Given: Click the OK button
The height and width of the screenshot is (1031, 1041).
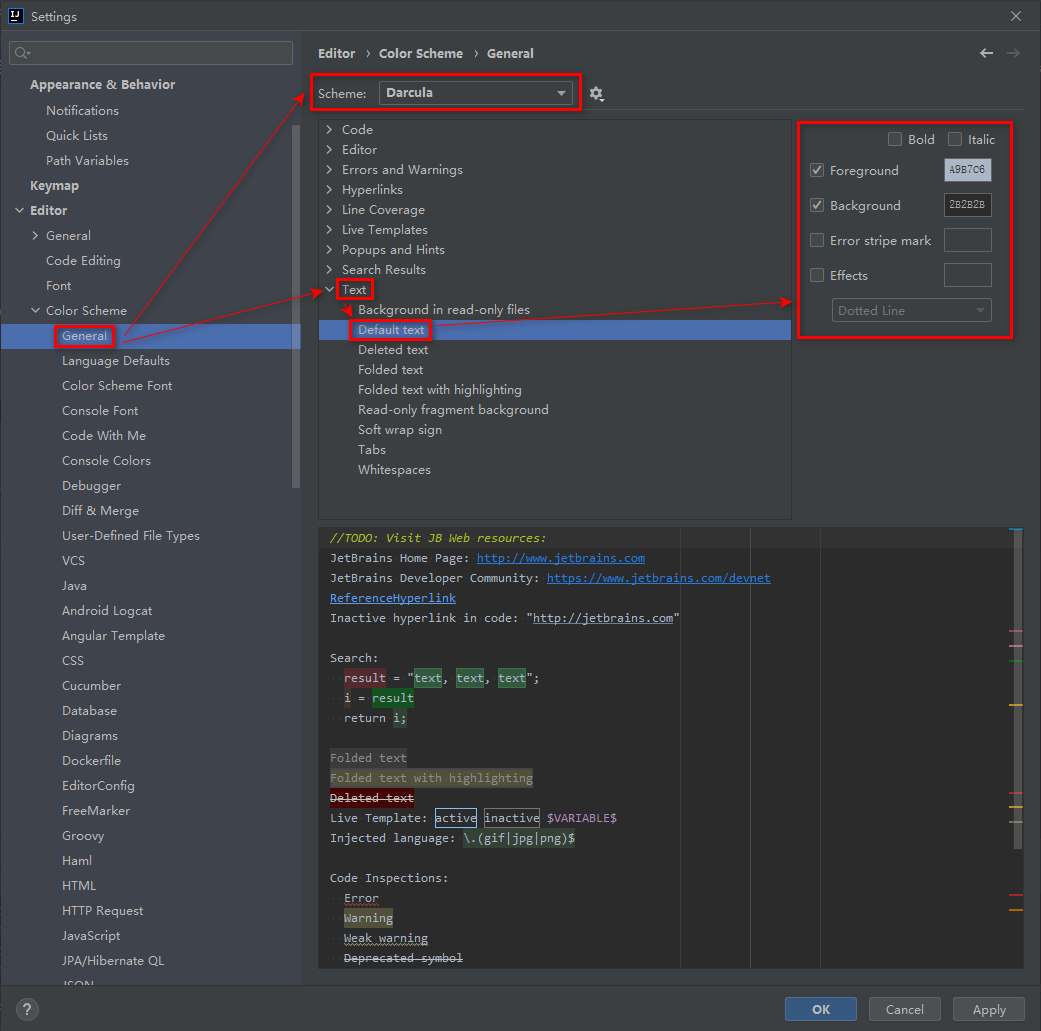Looking at the screenshot, I should pyautogui.click(x=821, y=1009).
